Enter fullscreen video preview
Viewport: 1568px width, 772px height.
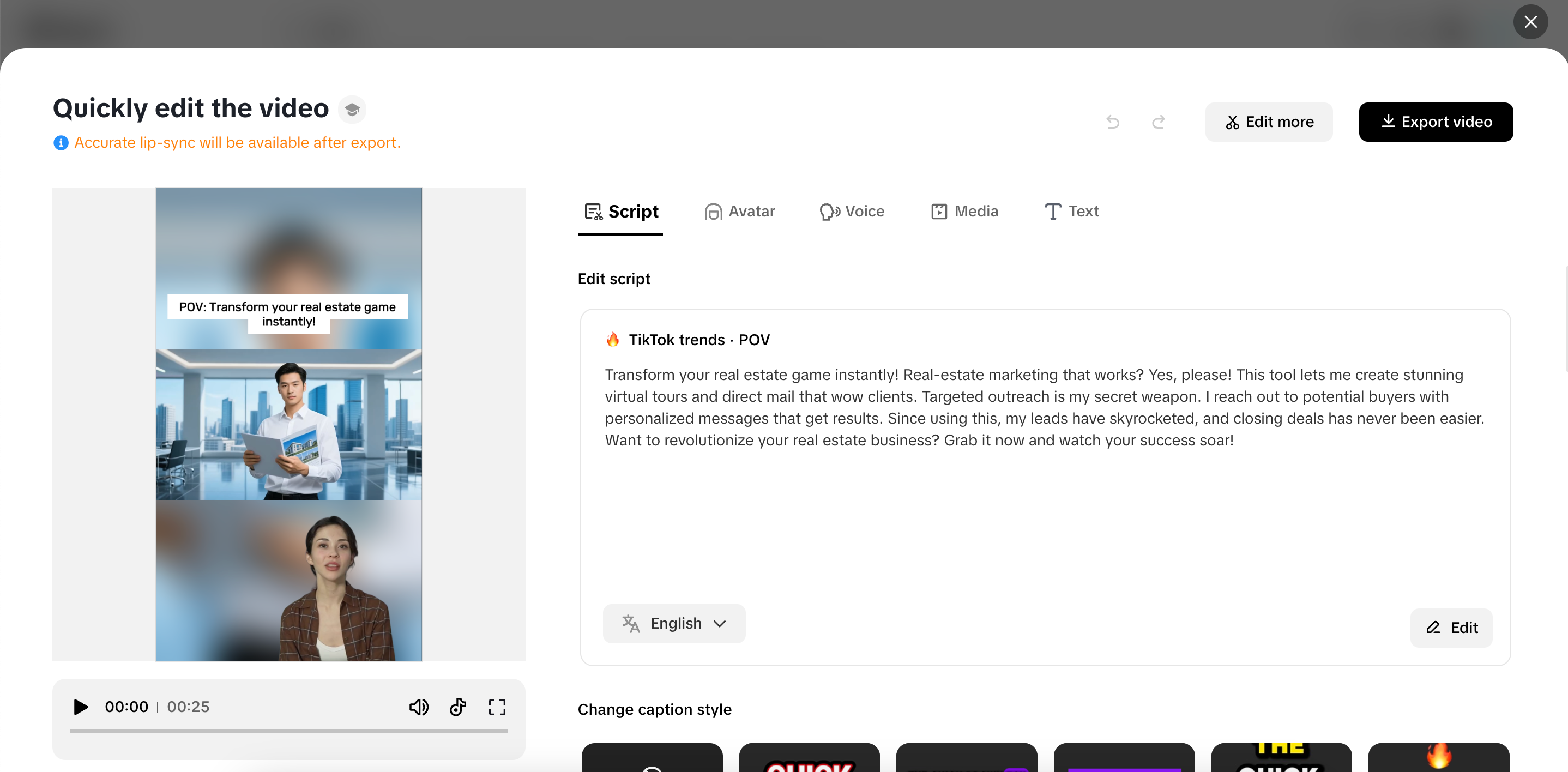pos(497,707)
